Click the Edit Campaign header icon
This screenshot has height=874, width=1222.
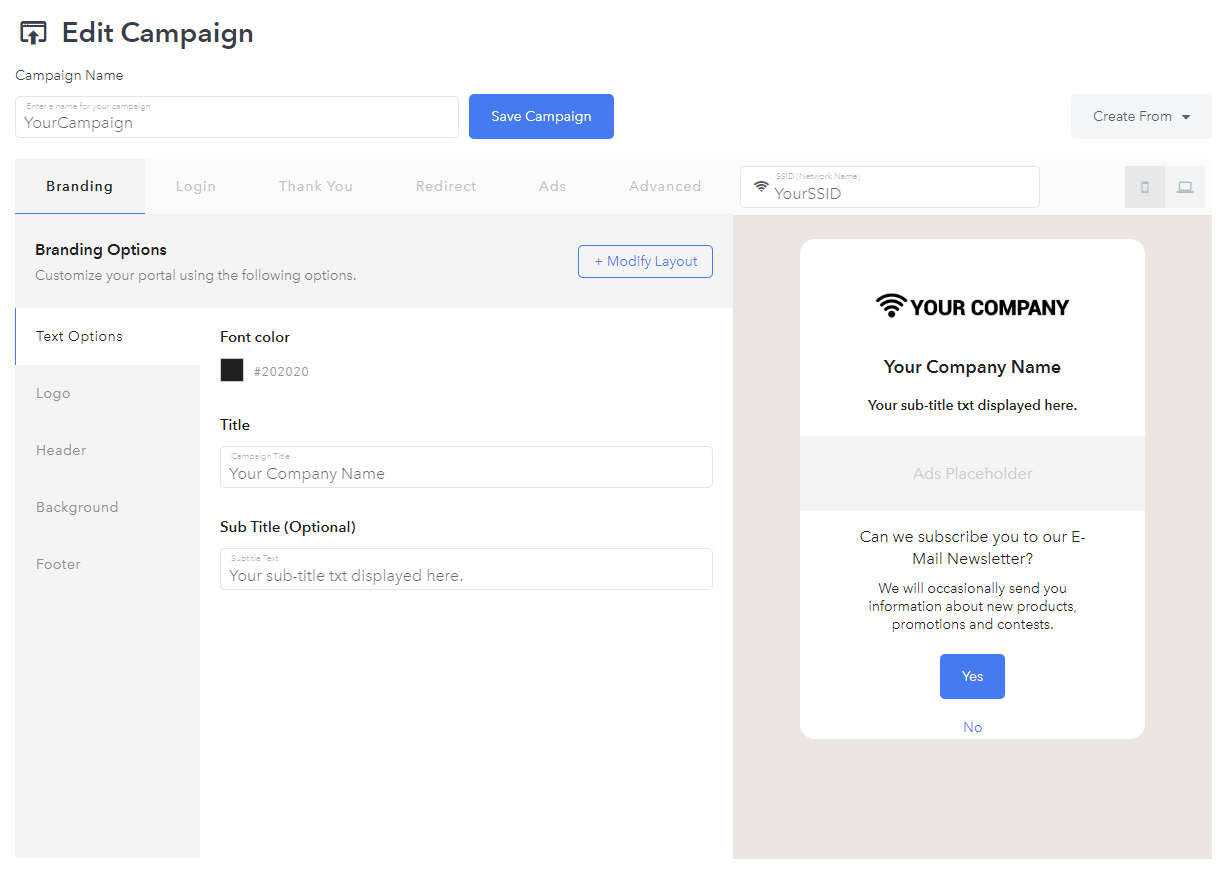[x=33, y=33]
